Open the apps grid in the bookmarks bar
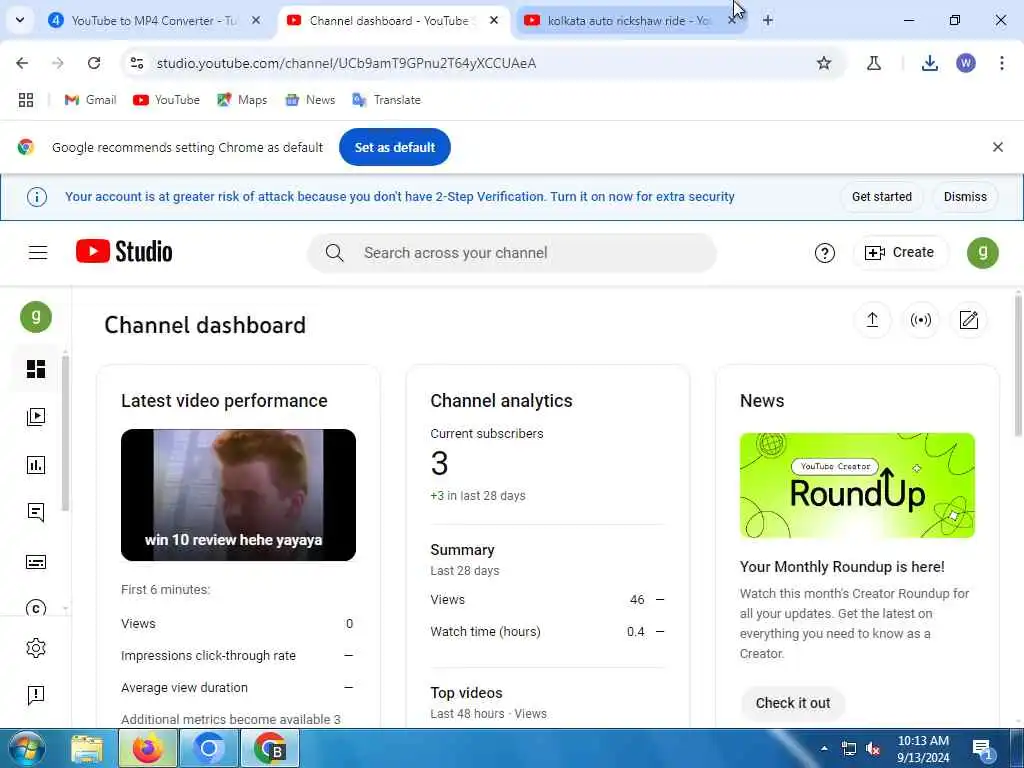 coord(25,100)
